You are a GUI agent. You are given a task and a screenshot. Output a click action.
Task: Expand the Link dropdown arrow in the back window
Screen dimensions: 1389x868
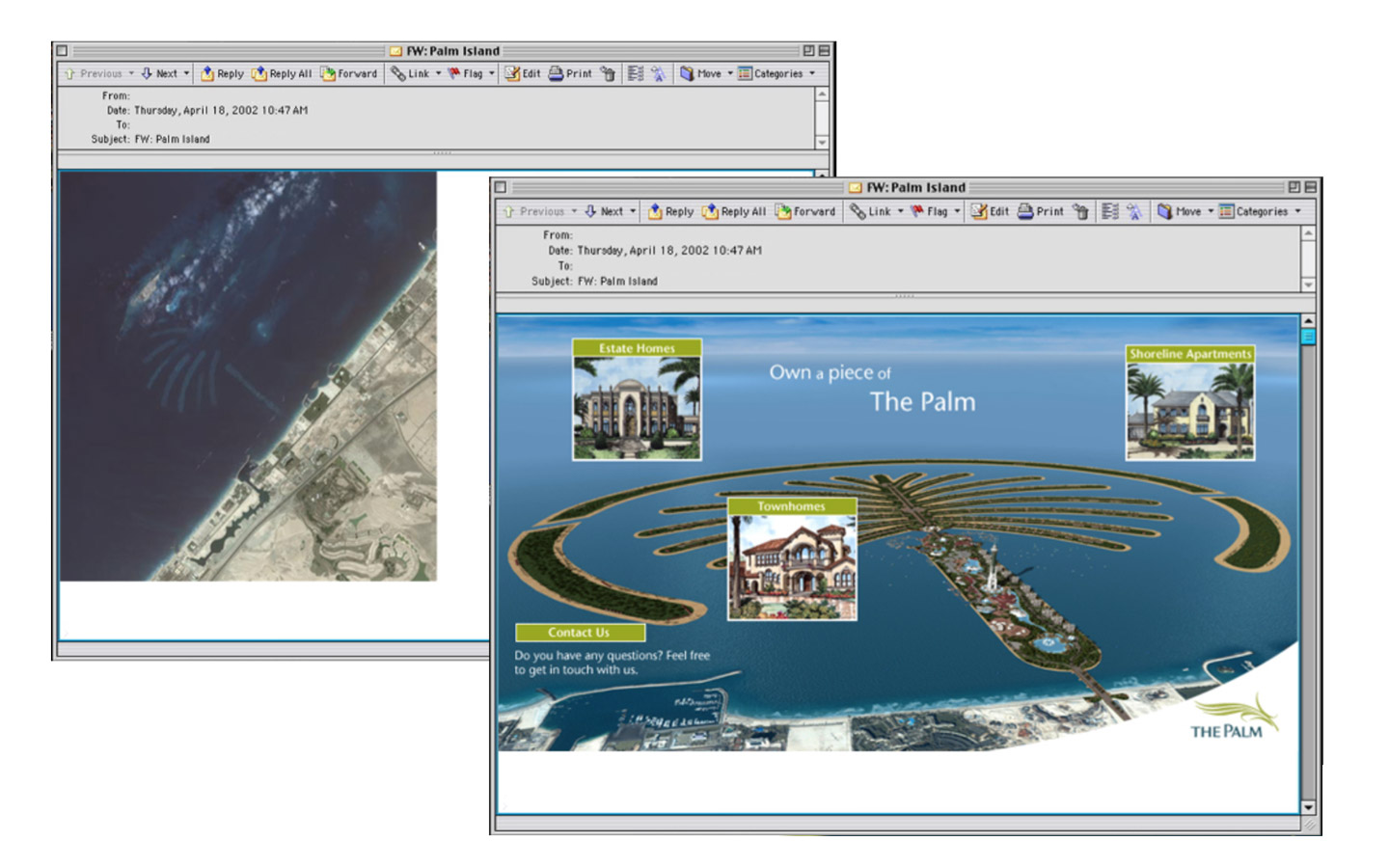click(438, 73)
